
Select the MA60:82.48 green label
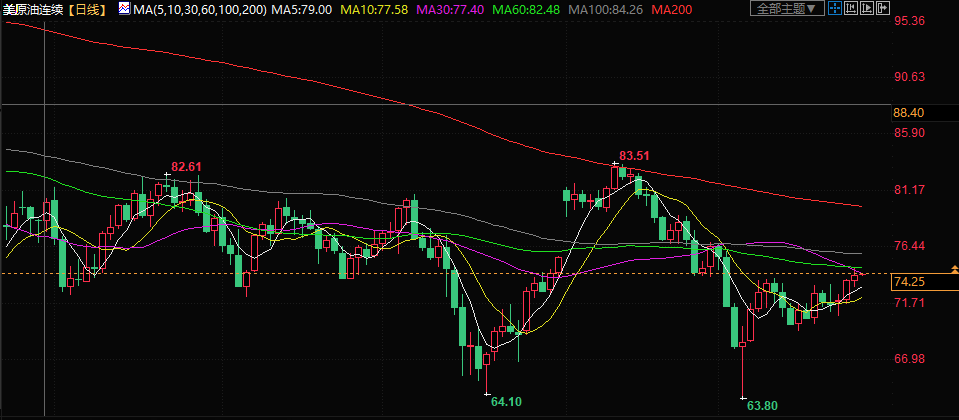pos(526,9)
